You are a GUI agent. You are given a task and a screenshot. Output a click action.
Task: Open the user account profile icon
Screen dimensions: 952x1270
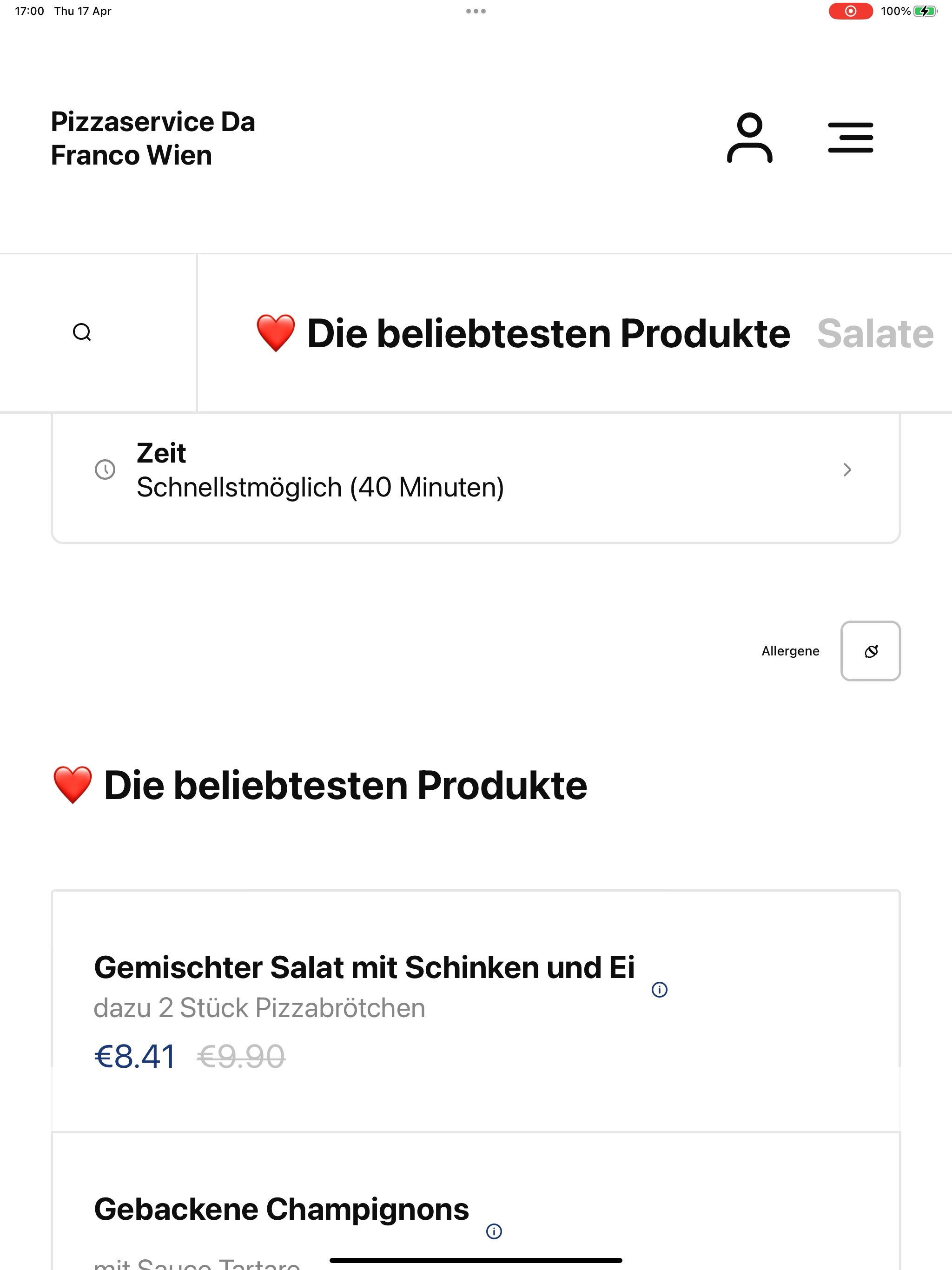(x=749, y=138)
